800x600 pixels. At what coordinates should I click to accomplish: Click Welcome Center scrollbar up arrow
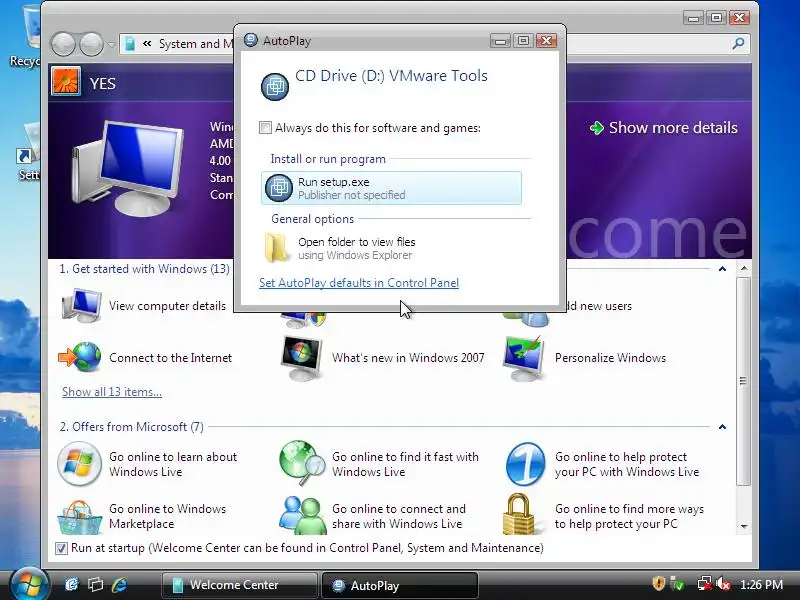(744, 268)
